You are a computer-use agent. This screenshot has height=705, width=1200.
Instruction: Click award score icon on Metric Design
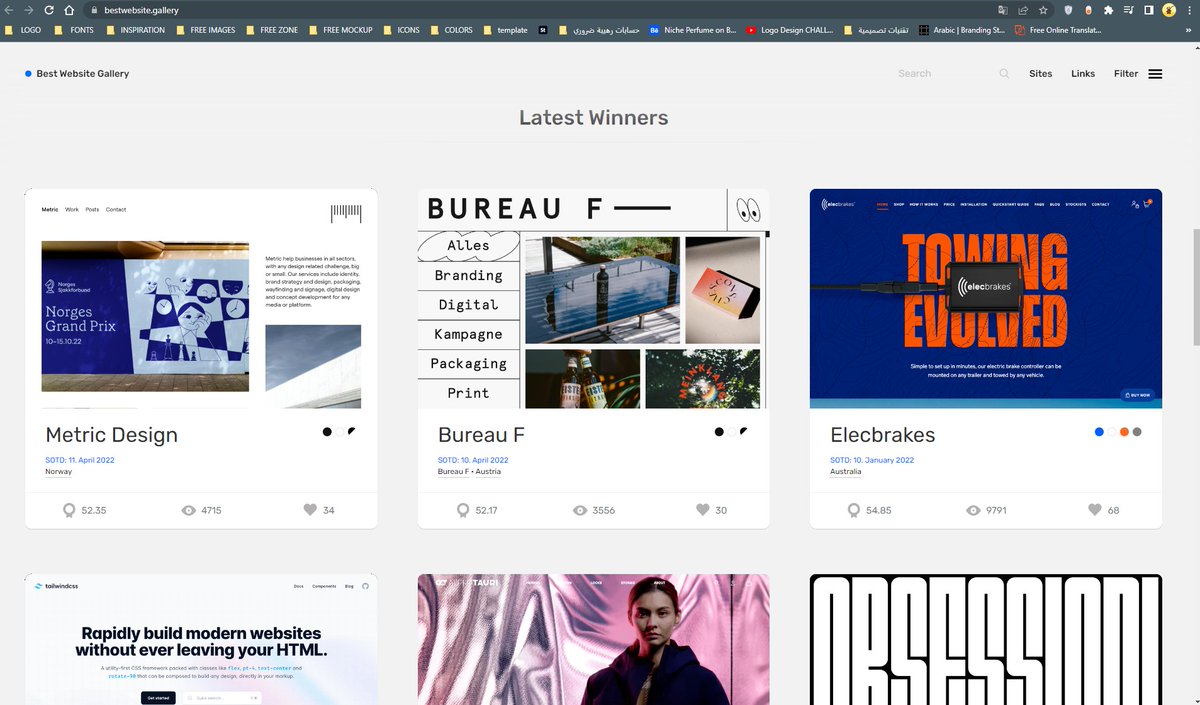[x=69, y=510]
